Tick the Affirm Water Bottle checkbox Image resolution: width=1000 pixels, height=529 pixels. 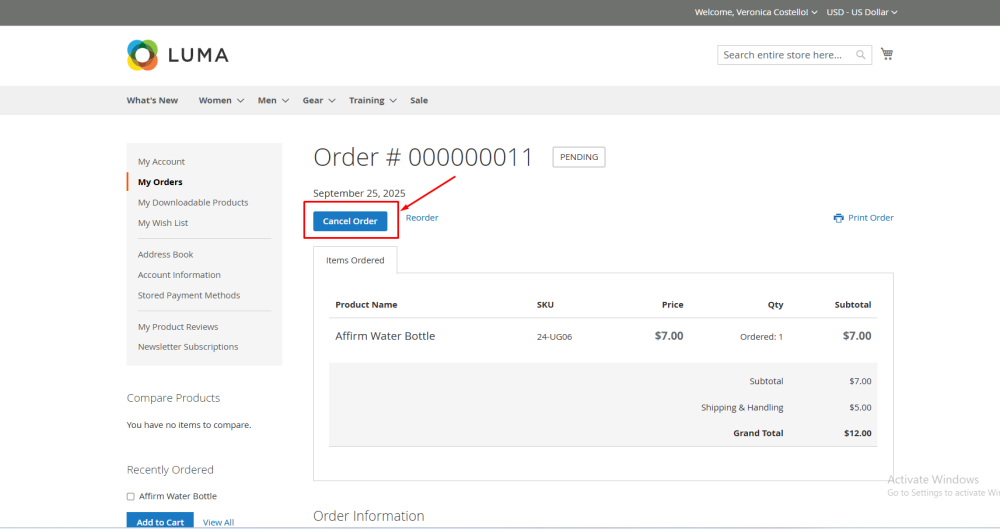[130, 496]
